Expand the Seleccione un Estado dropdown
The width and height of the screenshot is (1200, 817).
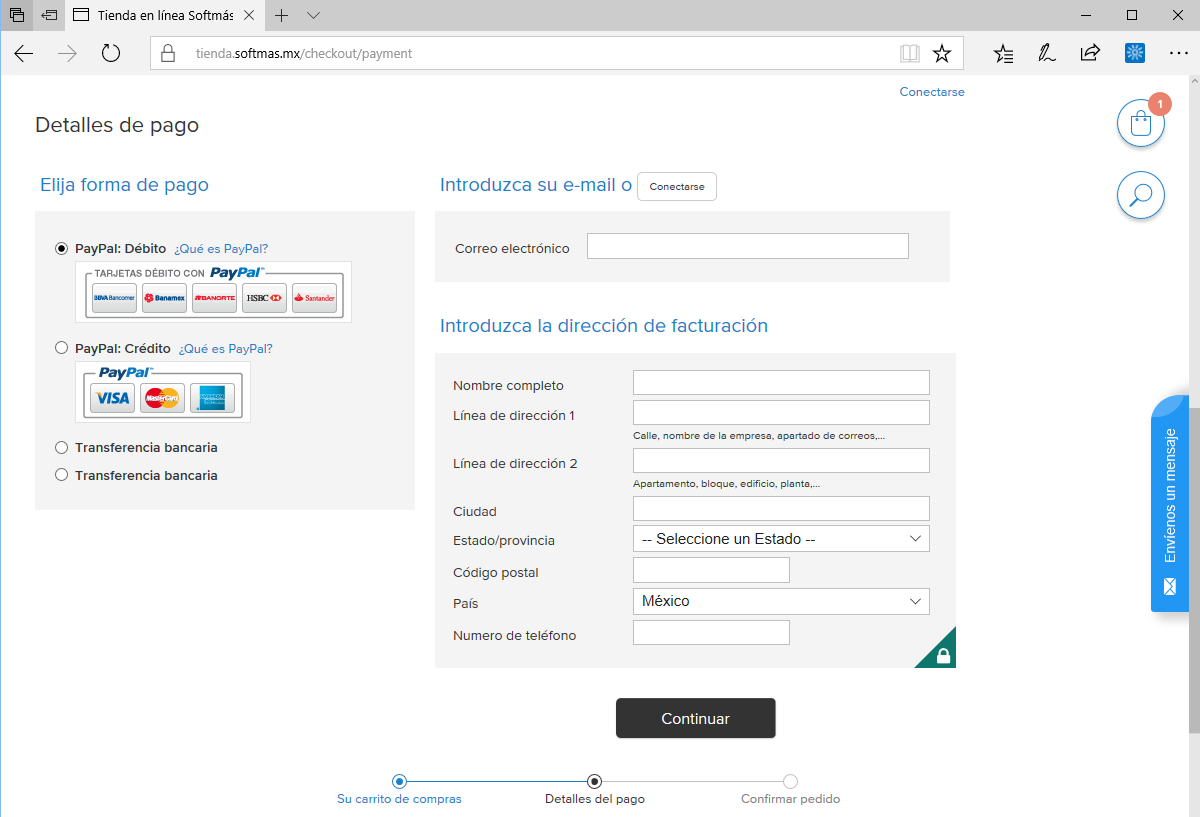point(781,539)
